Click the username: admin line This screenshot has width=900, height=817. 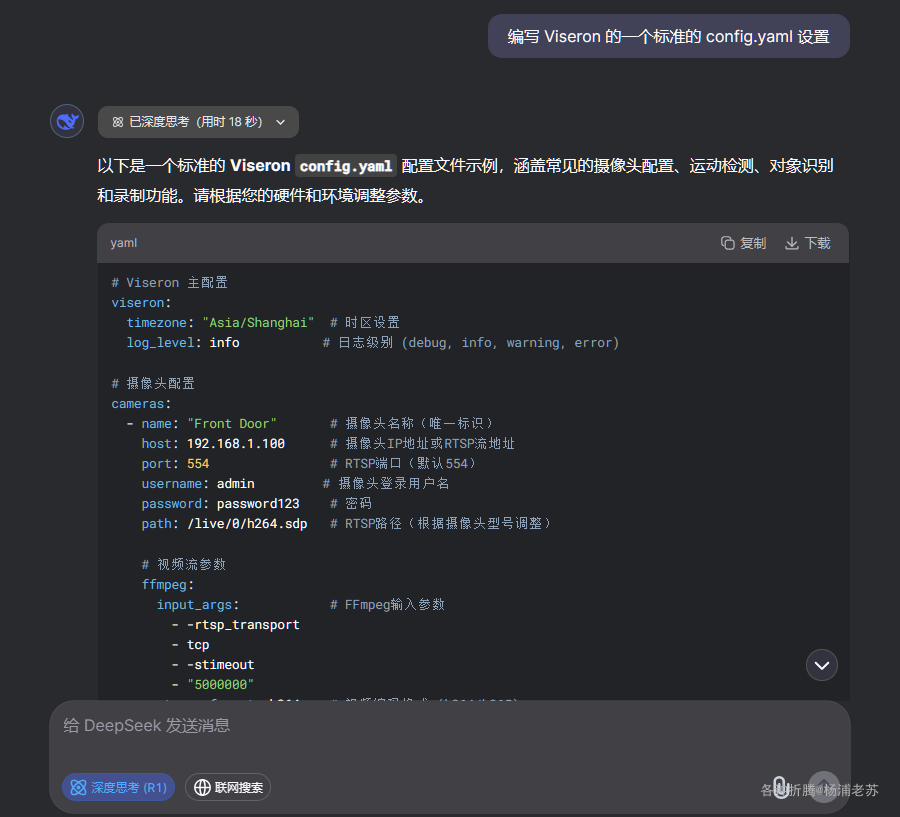click(198, 484)
